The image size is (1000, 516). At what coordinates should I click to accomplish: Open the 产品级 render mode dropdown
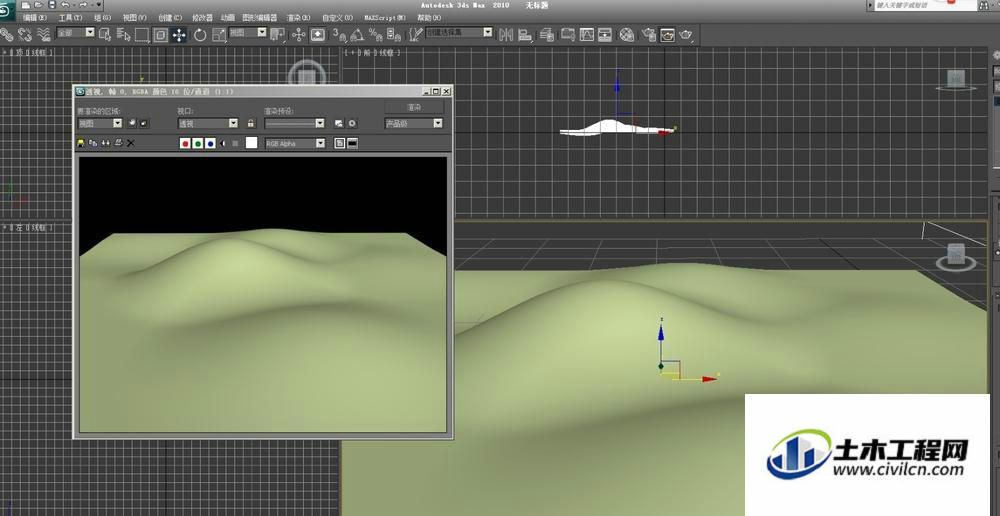414,123
